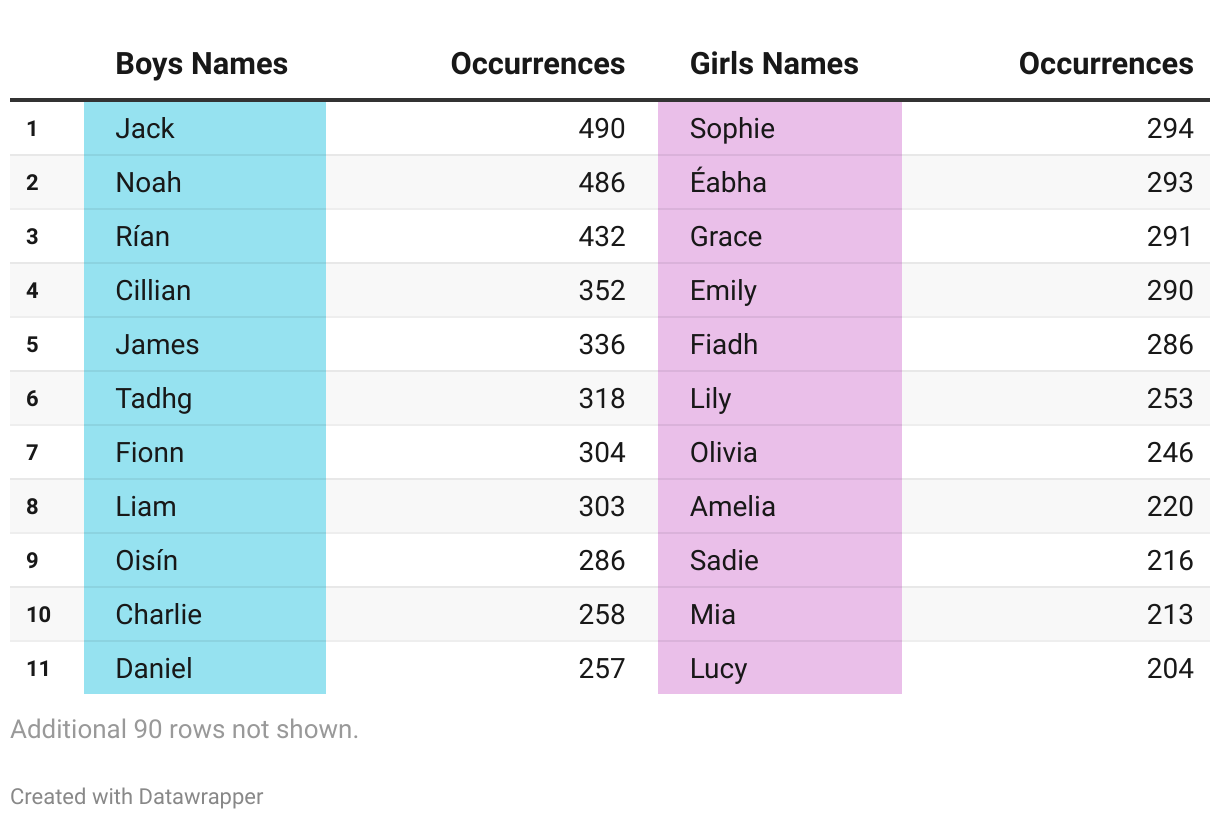
Task: Click the Cillian name cell
Action: (x=205, y=290)
